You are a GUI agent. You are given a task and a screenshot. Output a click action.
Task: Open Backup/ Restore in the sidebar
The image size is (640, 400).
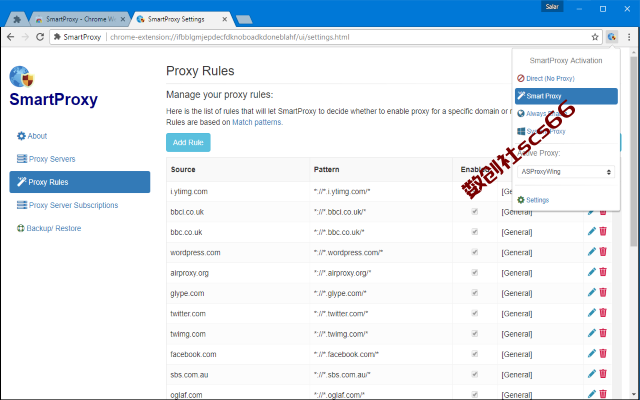(49, 228)
